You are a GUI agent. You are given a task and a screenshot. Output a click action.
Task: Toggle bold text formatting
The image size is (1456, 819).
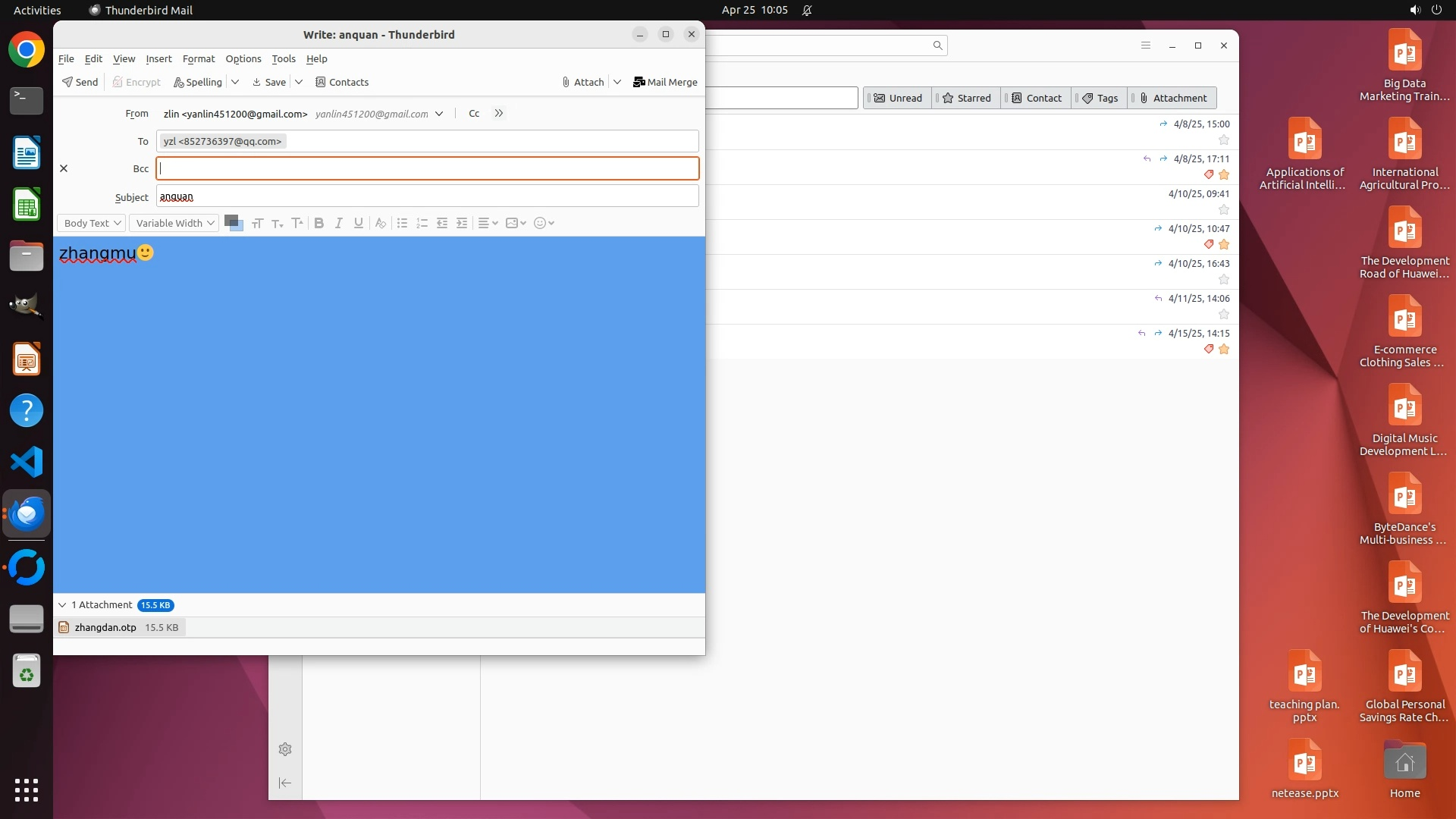click(318, 223)
